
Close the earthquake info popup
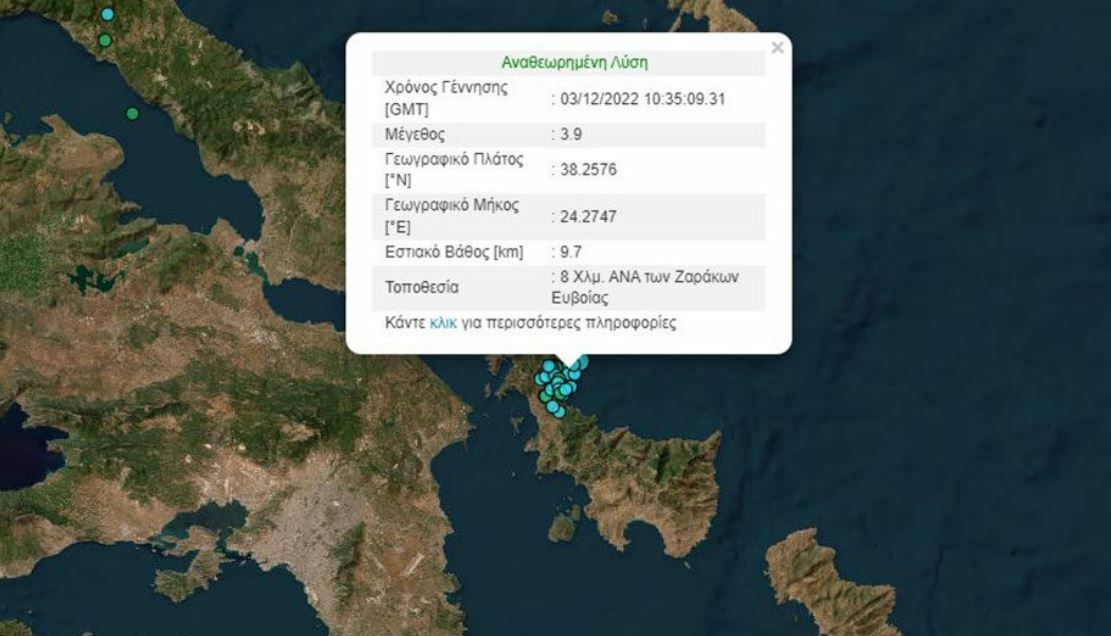[x=777, y=47]
